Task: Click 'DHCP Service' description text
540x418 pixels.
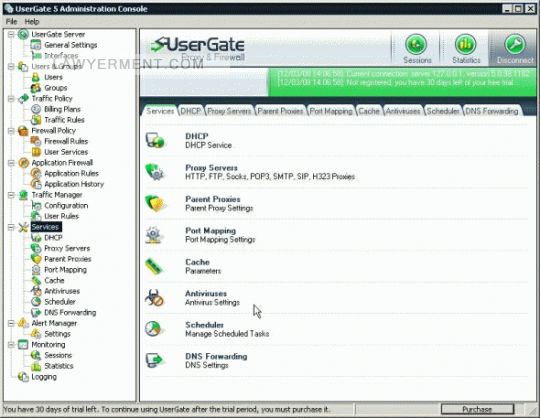Action: pos(208,145)
